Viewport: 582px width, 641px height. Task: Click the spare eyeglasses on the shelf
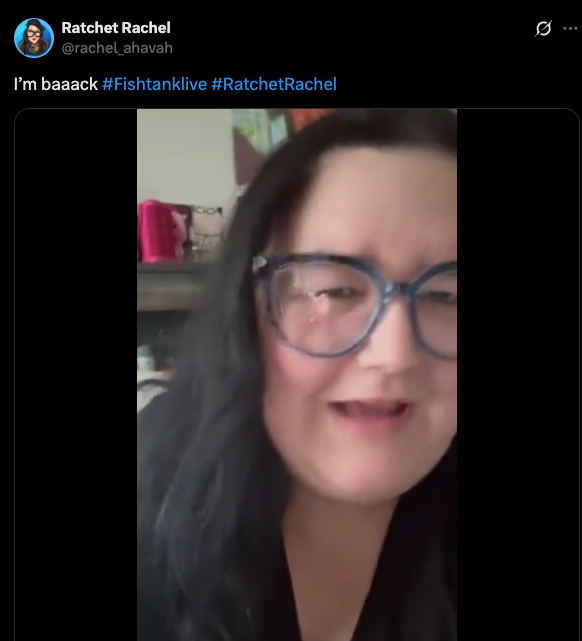tap(208, 227)
